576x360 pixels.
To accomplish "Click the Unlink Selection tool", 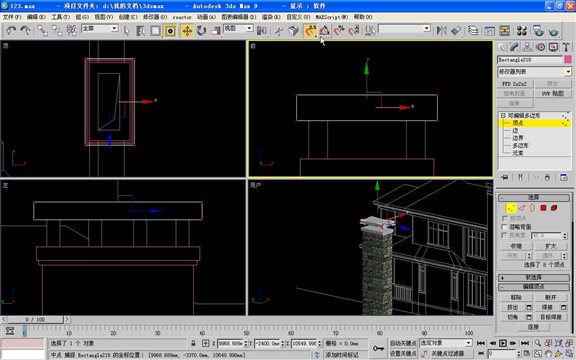I will point(57,30).
